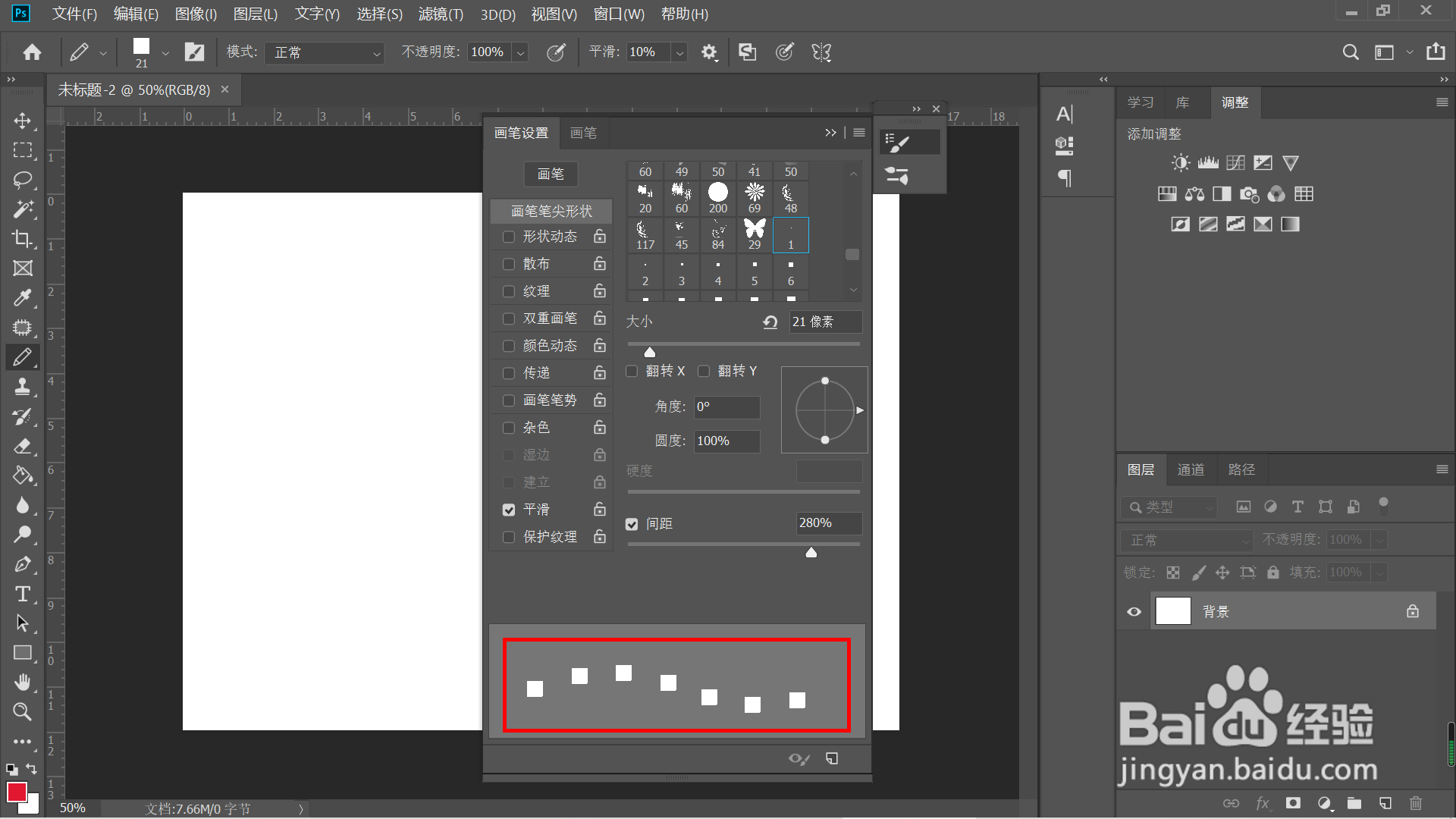
Task: Toggle symmetry paint butterfly icon
Action: pos(821,52)
